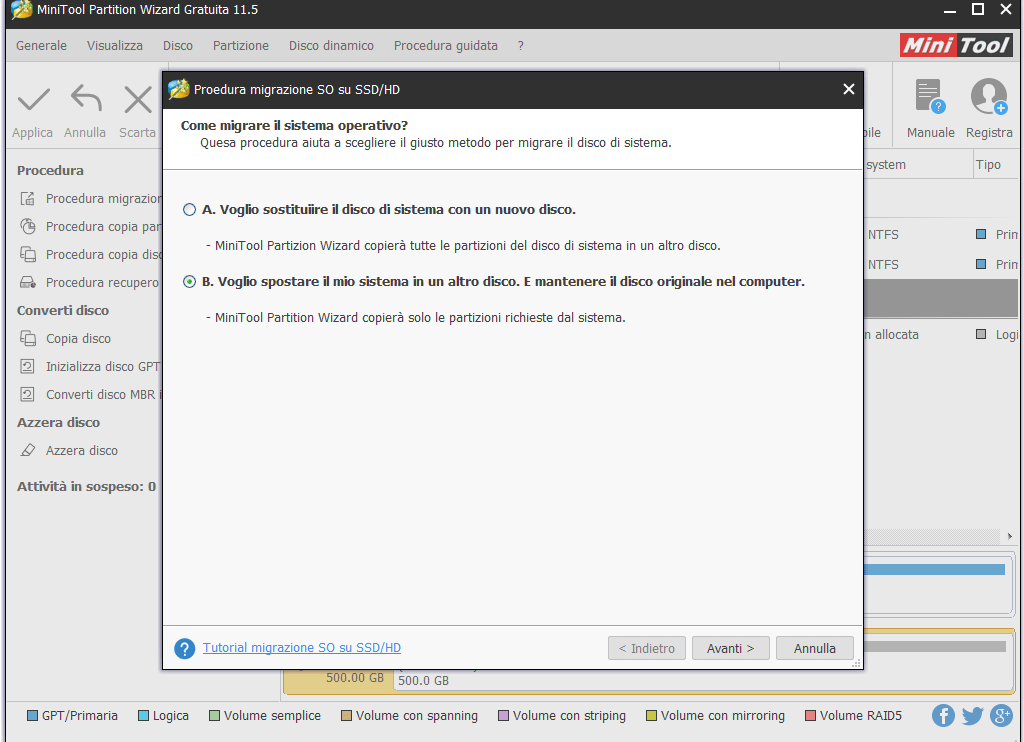Select Azzera disco in the sidebar
The height and width of the screenshot is (742, 1024).
coord(81,451)
